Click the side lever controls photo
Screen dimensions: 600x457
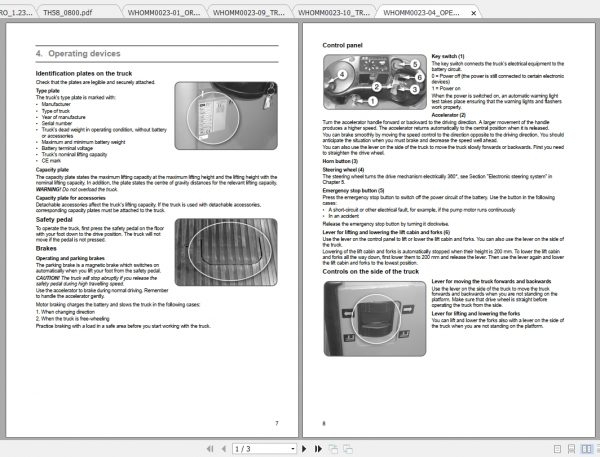point(375,318)
